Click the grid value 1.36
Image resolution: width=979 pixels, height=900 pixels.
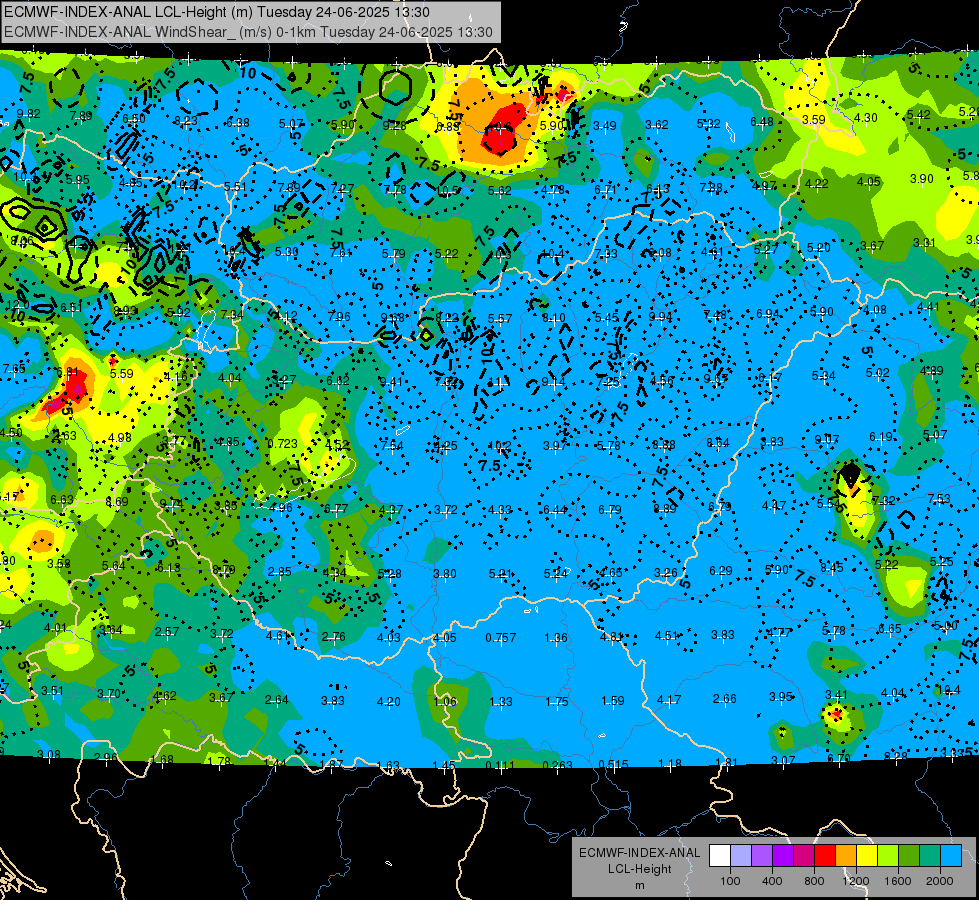pyautogui.click(x=556, y=638)
